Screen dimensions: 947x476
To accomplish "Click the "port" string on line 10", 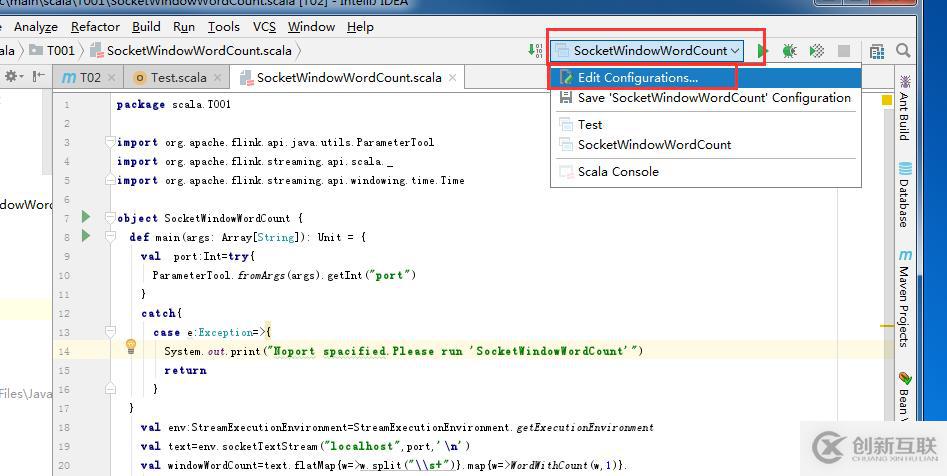I will pos(393,275).
